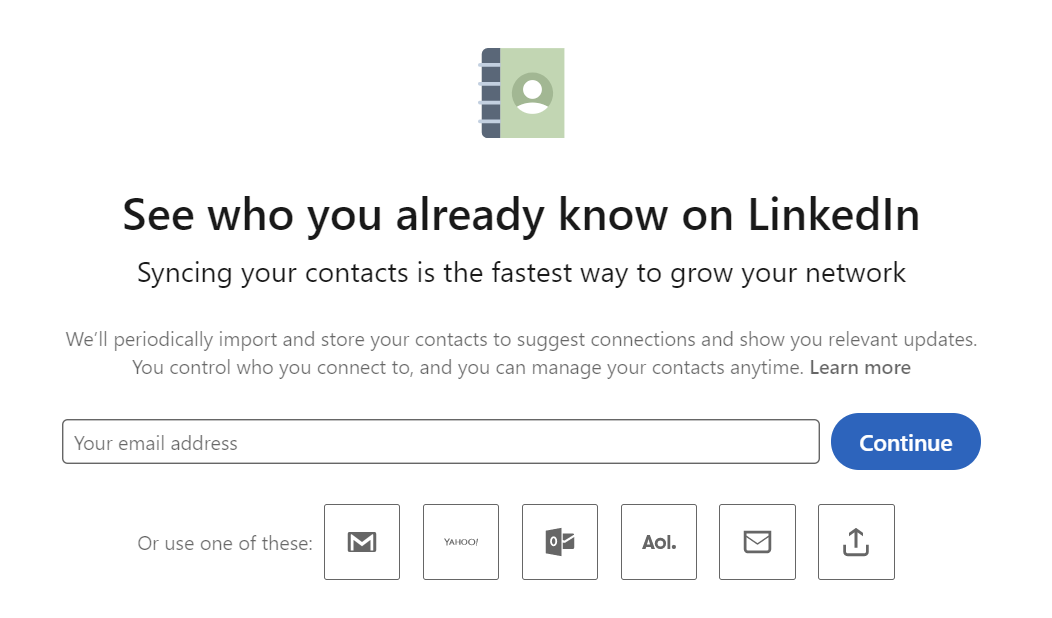Click the generic envelope email icon

[x=757, y=542]
